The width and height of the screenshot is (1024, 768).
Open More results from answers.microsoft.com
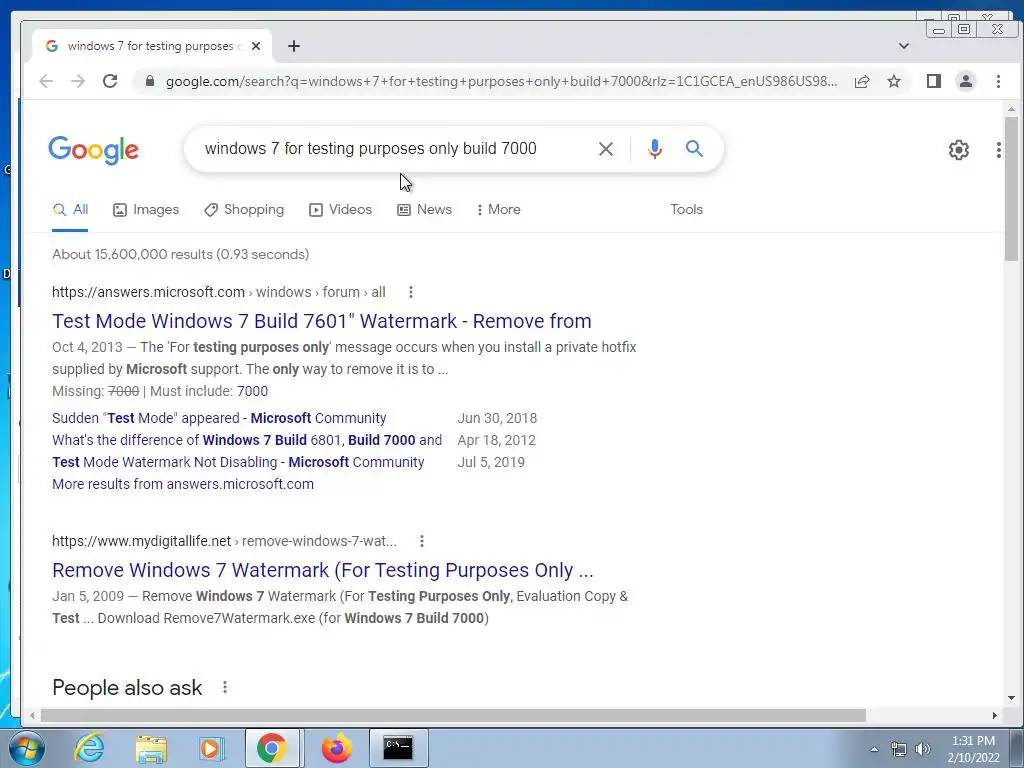pyautogui.click(x=183, y=485)
